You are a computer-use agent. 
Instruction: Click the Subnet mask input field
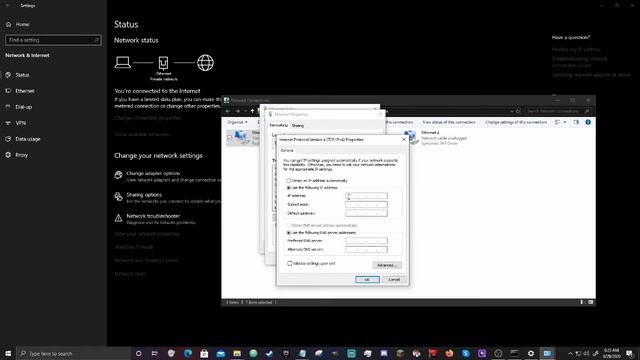[366, 204]
